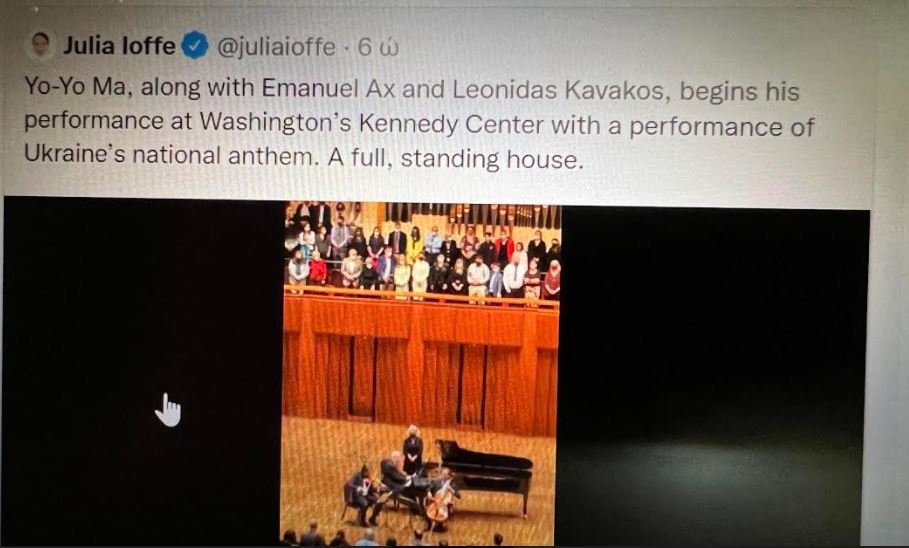Click "Ukraine's national anthem" in the tweet
This screenshot has width=909, height=548.
click(171, 155)
